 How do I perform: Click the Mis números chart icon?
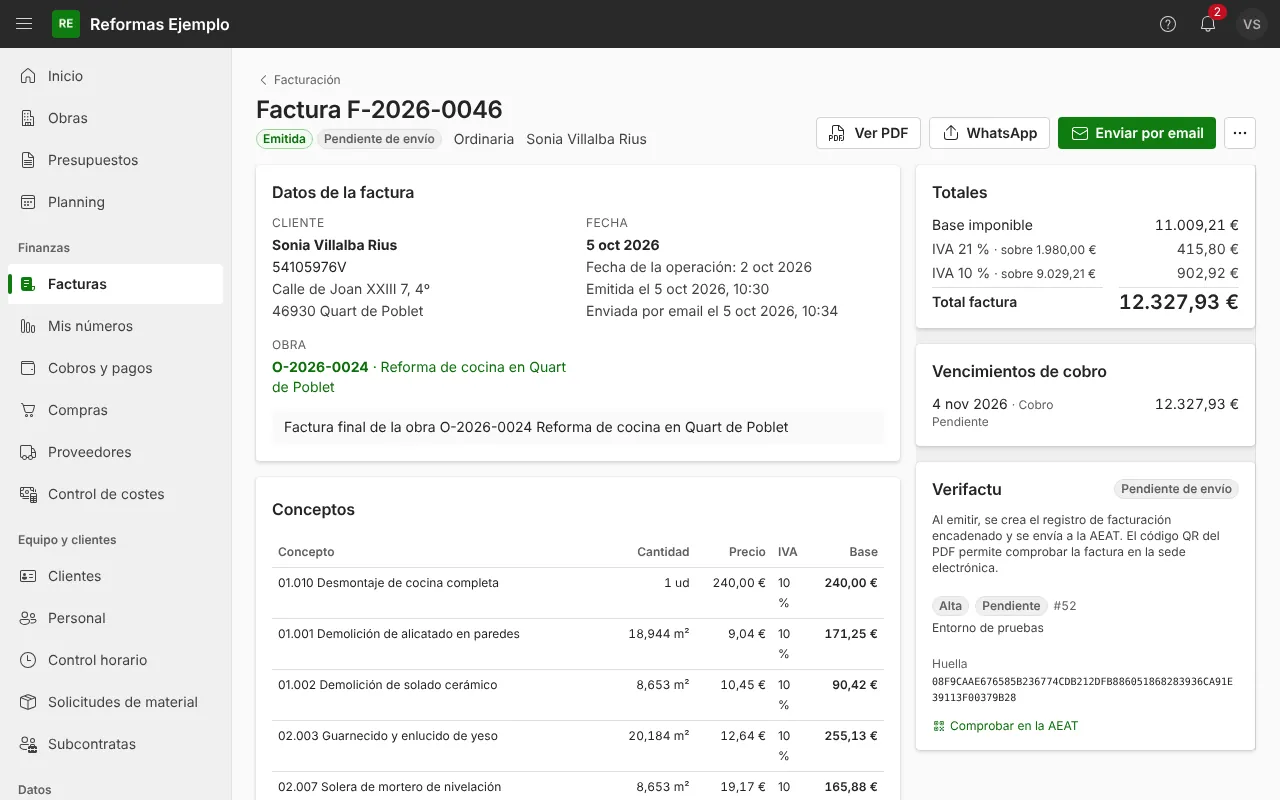pyautogui.click(x=28, y=326)
